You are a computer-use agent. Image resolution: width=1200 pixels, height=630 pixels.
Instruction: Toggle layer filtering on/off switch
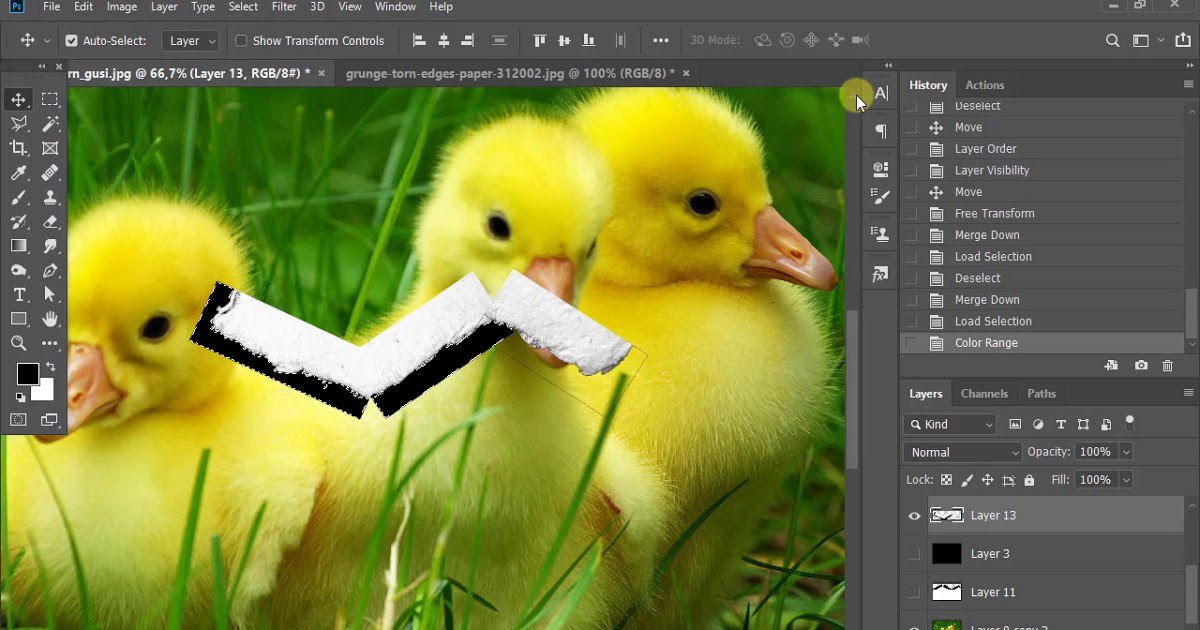pyautogui.click(x=1130, y=423)
